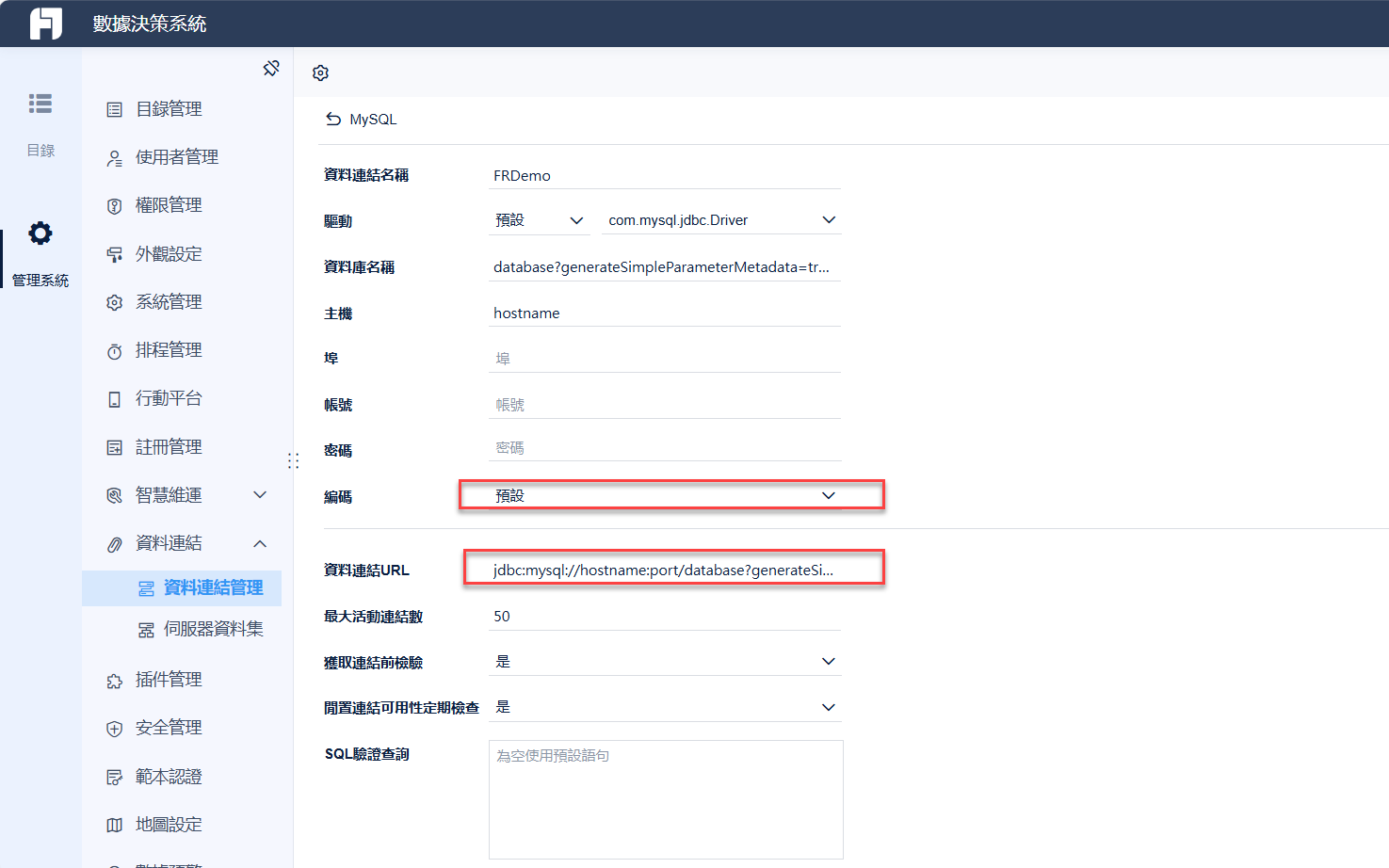Open the 編碼 encoding dropdown
This screenshot has width=1389, height=868.
coord(670,494)
